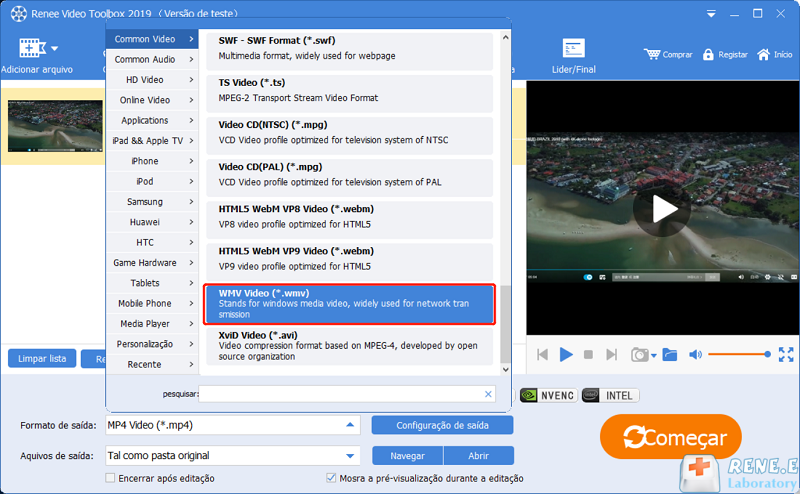The height and width of the screenshot is (494, 800).
Task: Click the large play overlay on preview
Action: point(662,209)
